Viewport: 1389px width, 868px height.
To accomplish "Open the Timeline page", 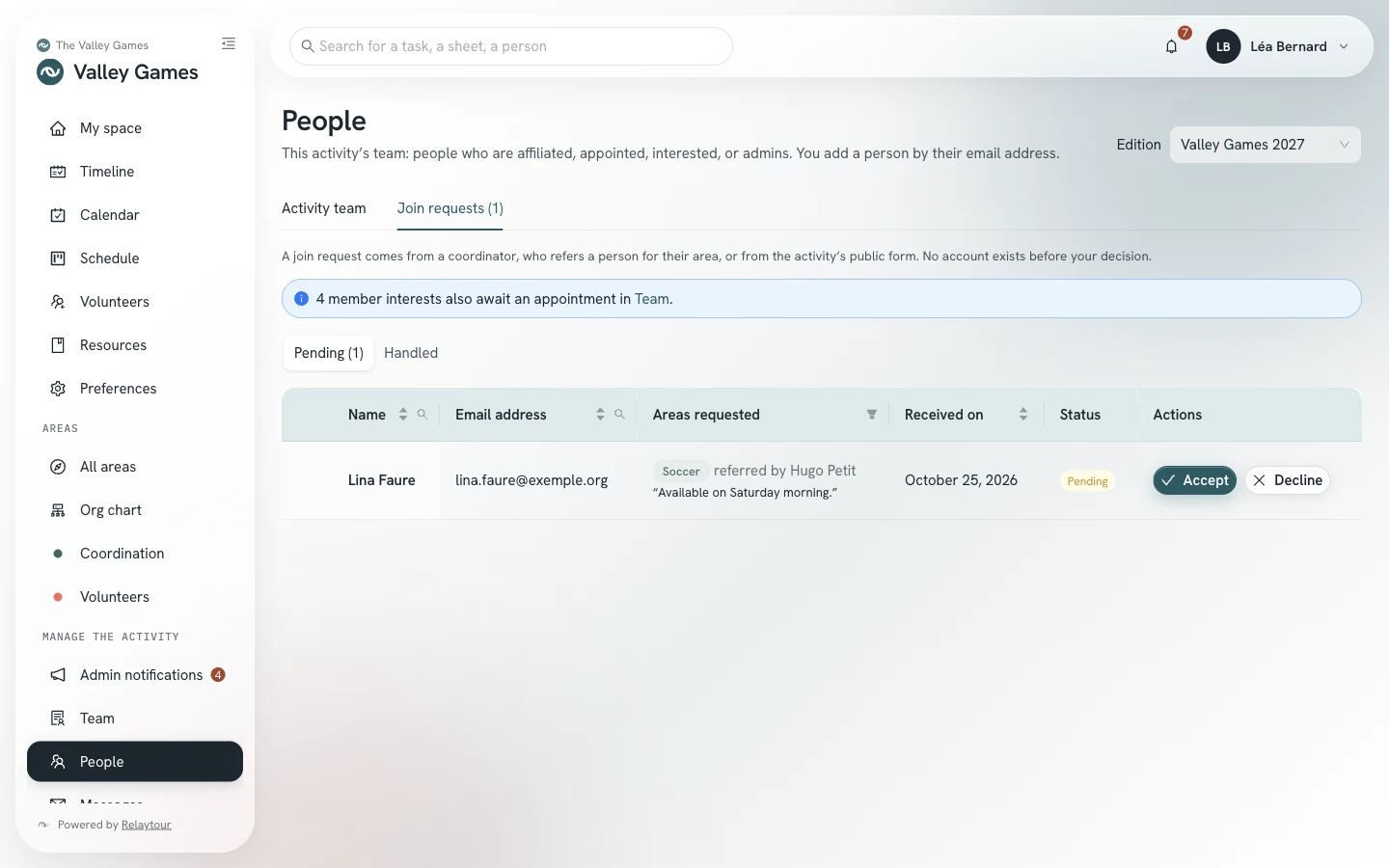I will [x=135, y=172].
